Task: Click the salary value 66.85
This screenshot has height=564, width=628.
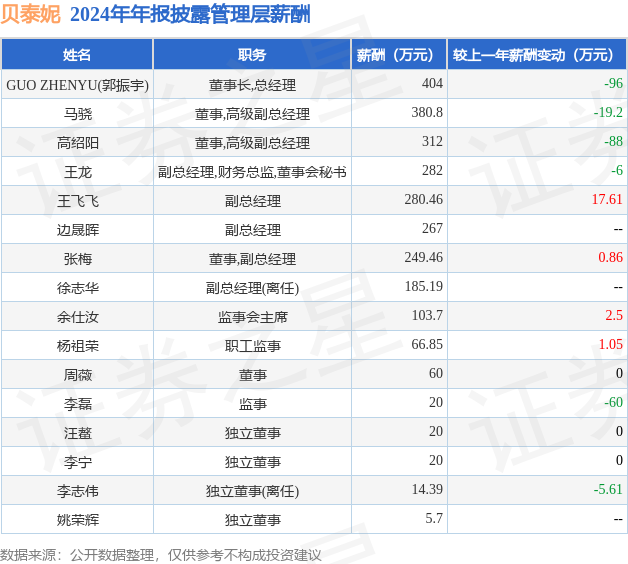Action: pos(427,344)
